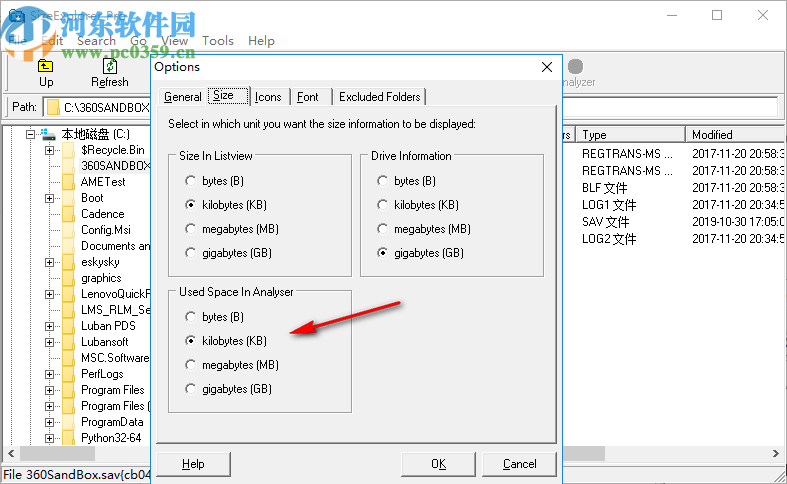Sort the list by Modified column header
787x484 pixels.
[735, 135]
